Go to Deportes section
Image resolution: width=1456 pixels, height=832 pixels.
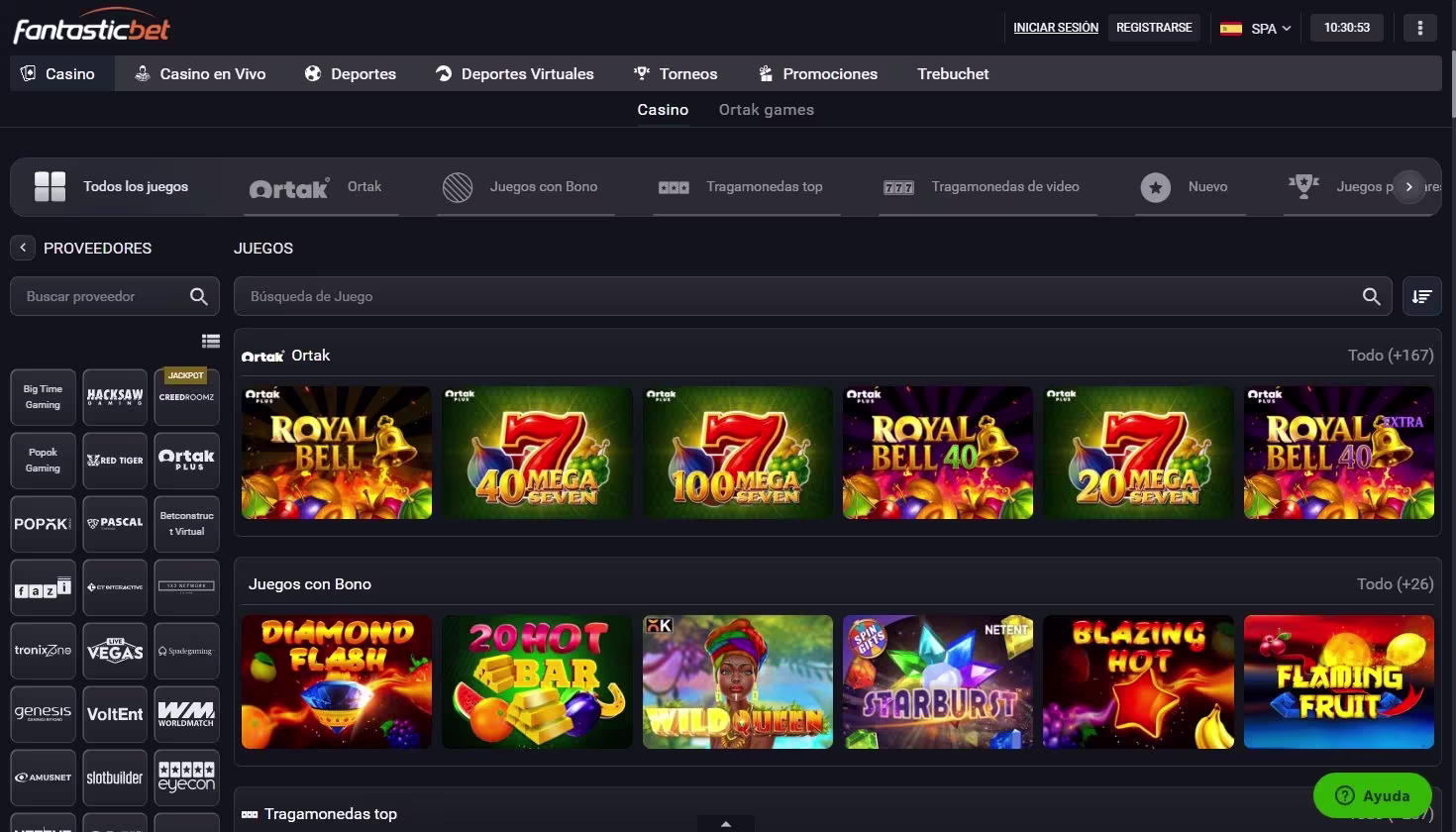(x=351, y=73)
